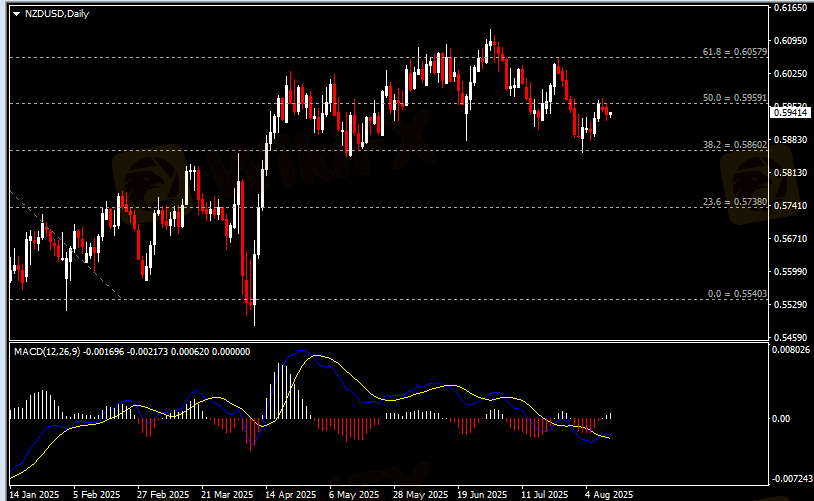Screen dimensions: 814x501
Task: Click the -0.007243 MACD scale value
Action: tap(791, 478)
